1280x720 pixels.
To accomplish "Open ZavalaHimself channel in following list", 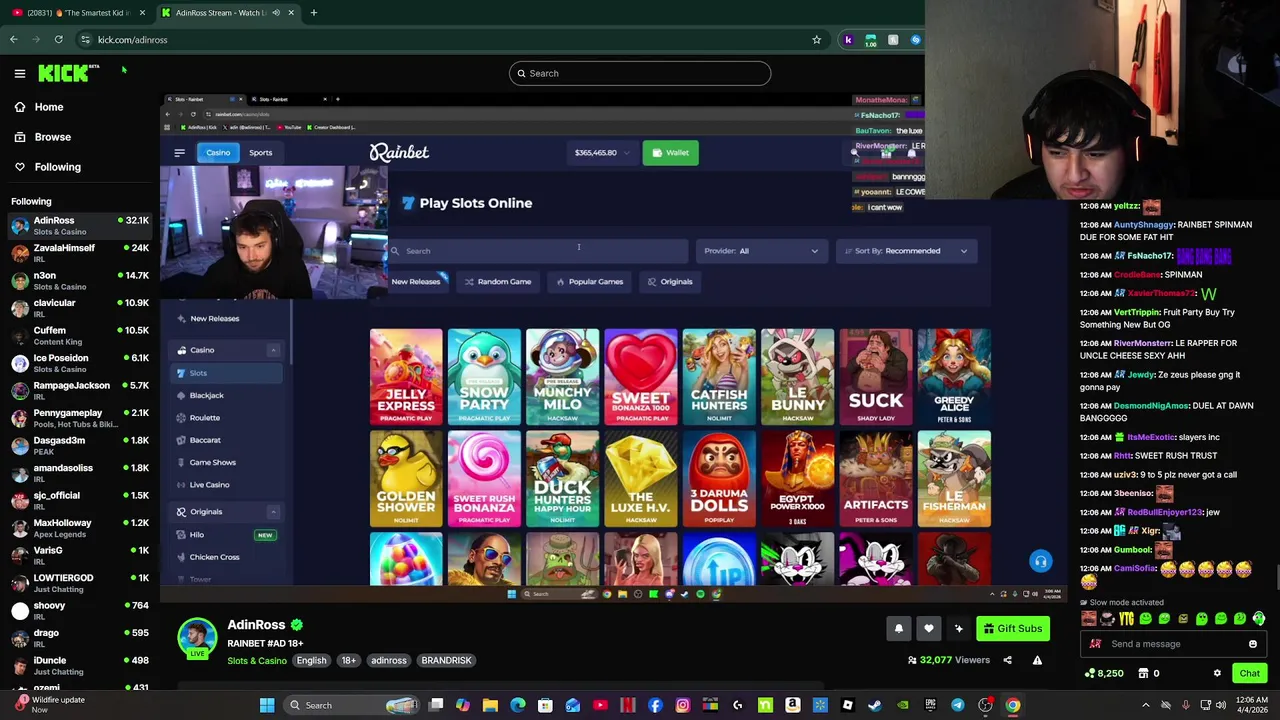I will point(80,253).
